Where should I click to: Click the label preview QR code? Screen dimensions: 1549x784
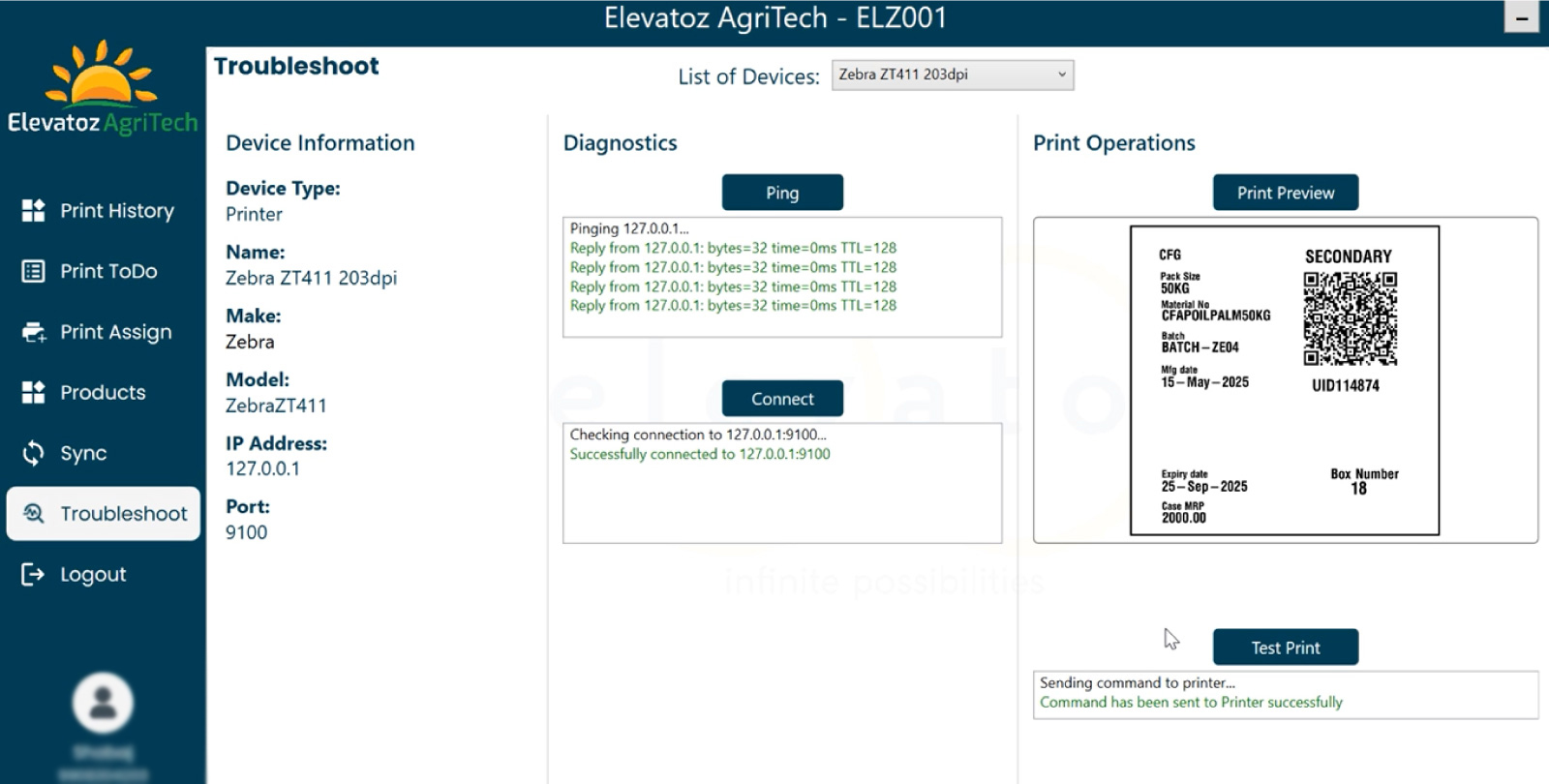coord(1350,318)
